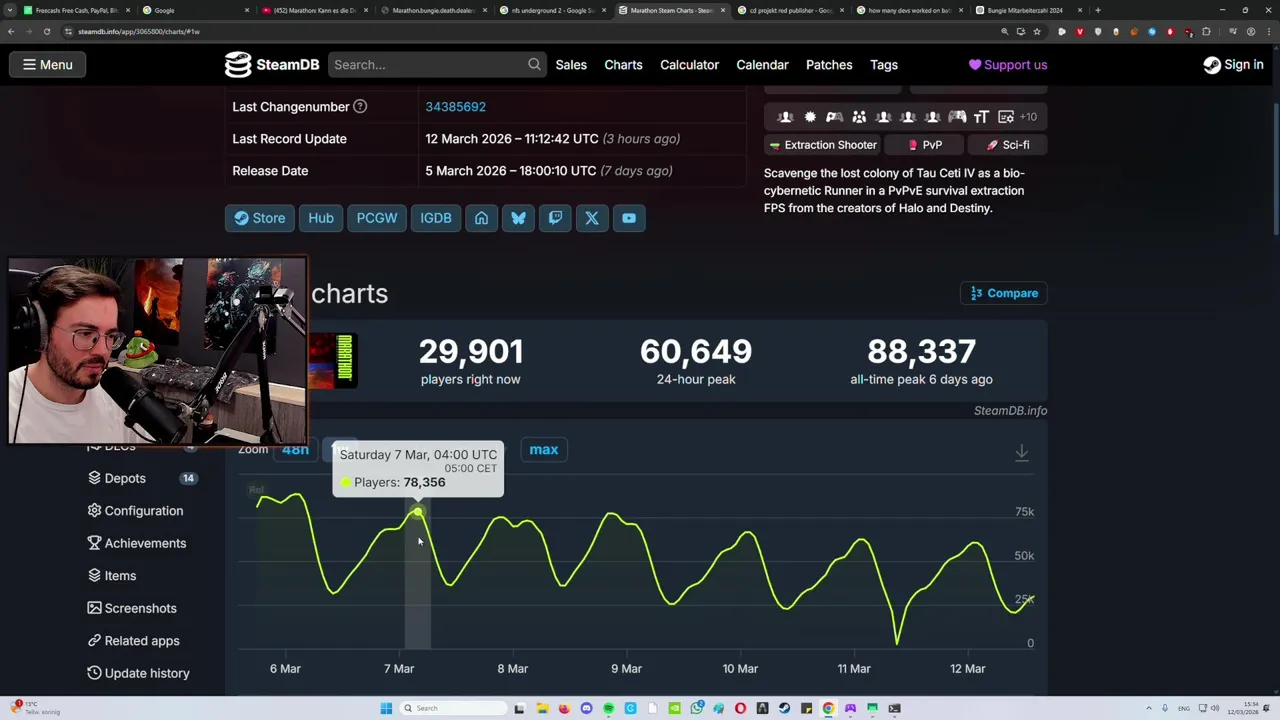Open the Bluesky butterfly link

518,218
